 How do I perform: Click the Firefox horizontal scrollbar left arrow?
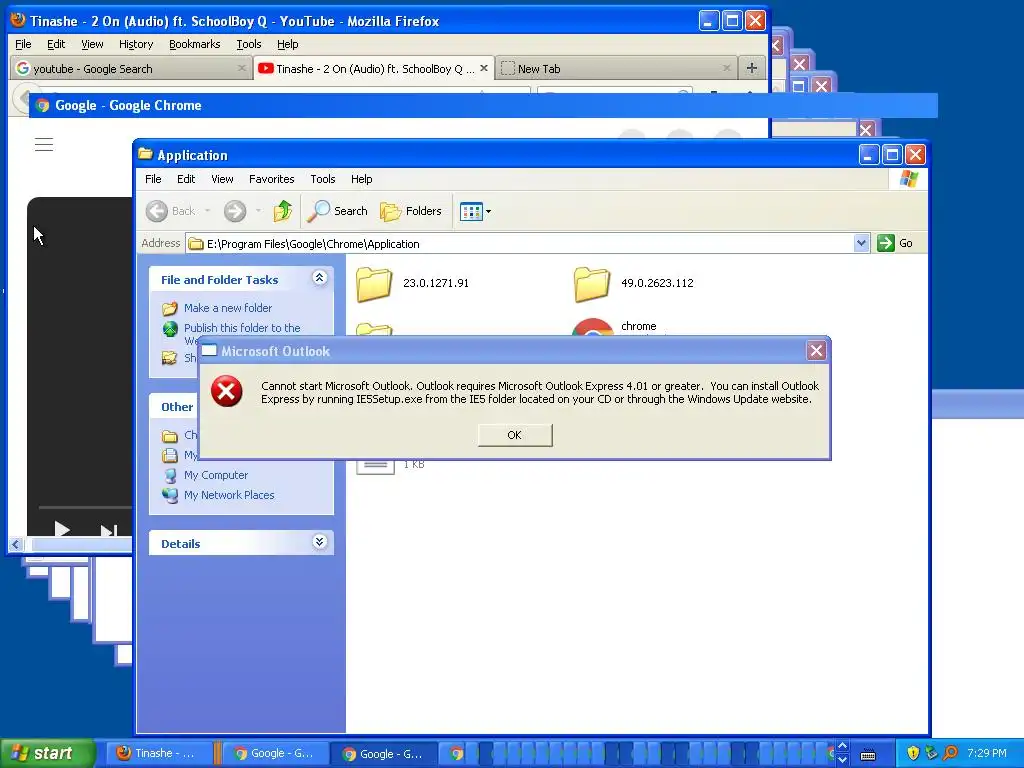pos(16,544)
